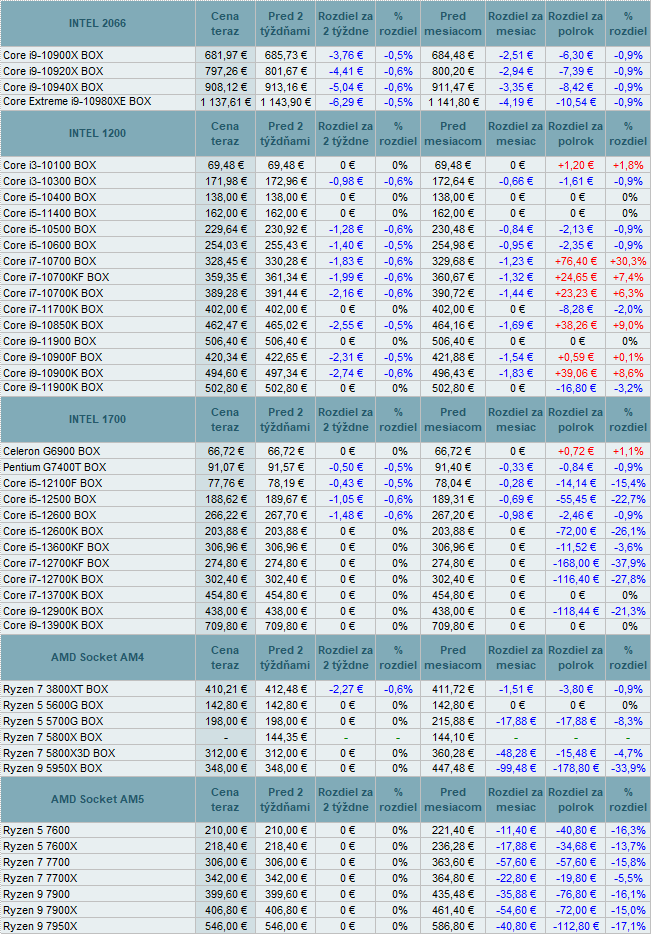651x934 pixels.
Task: Click the 461,40 € month-ago price cell
Action: pyautogui.click(x=453, y=911)
